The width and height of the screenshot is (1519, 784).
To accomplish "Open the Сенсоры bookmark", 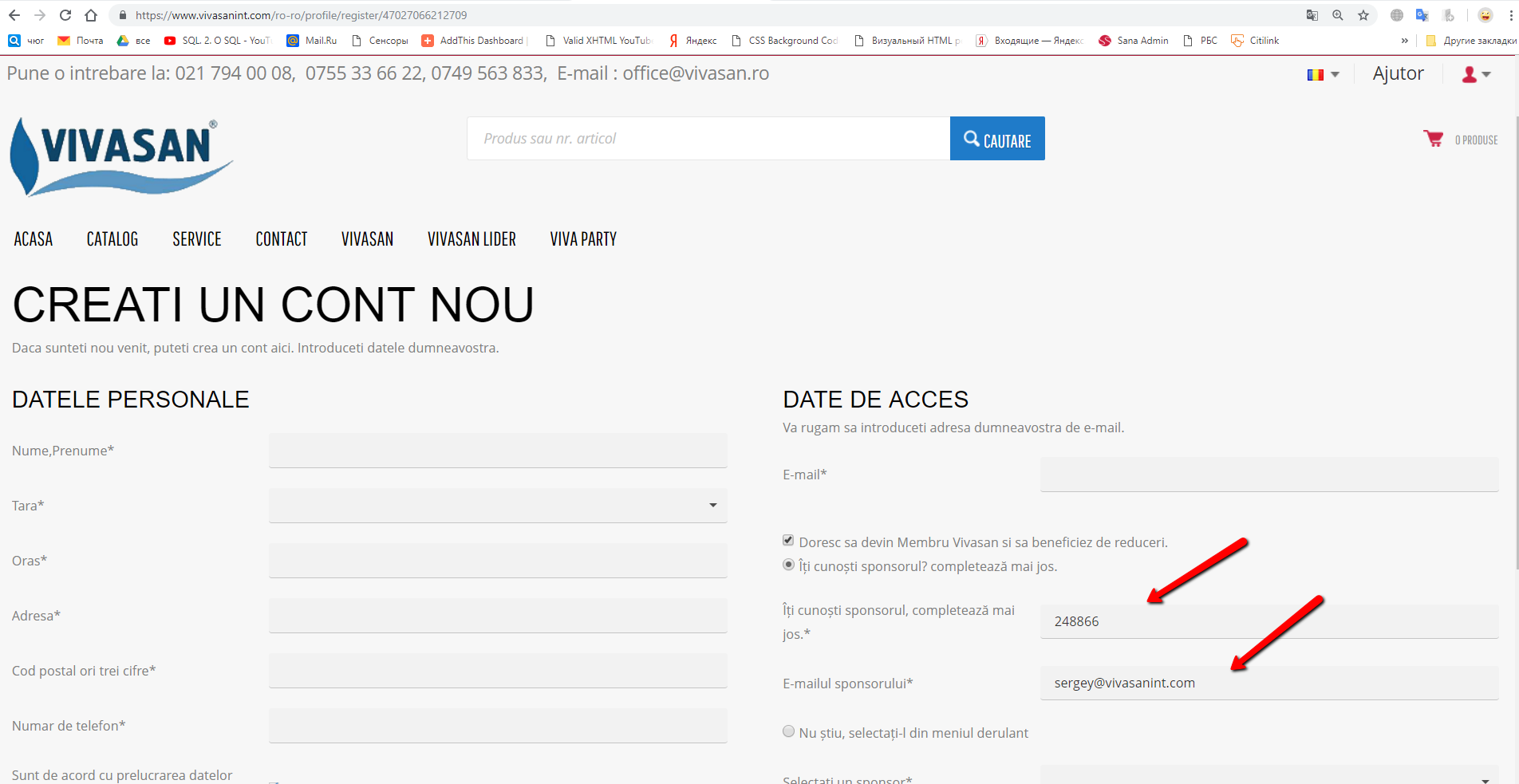I will (x=380, y=41).
